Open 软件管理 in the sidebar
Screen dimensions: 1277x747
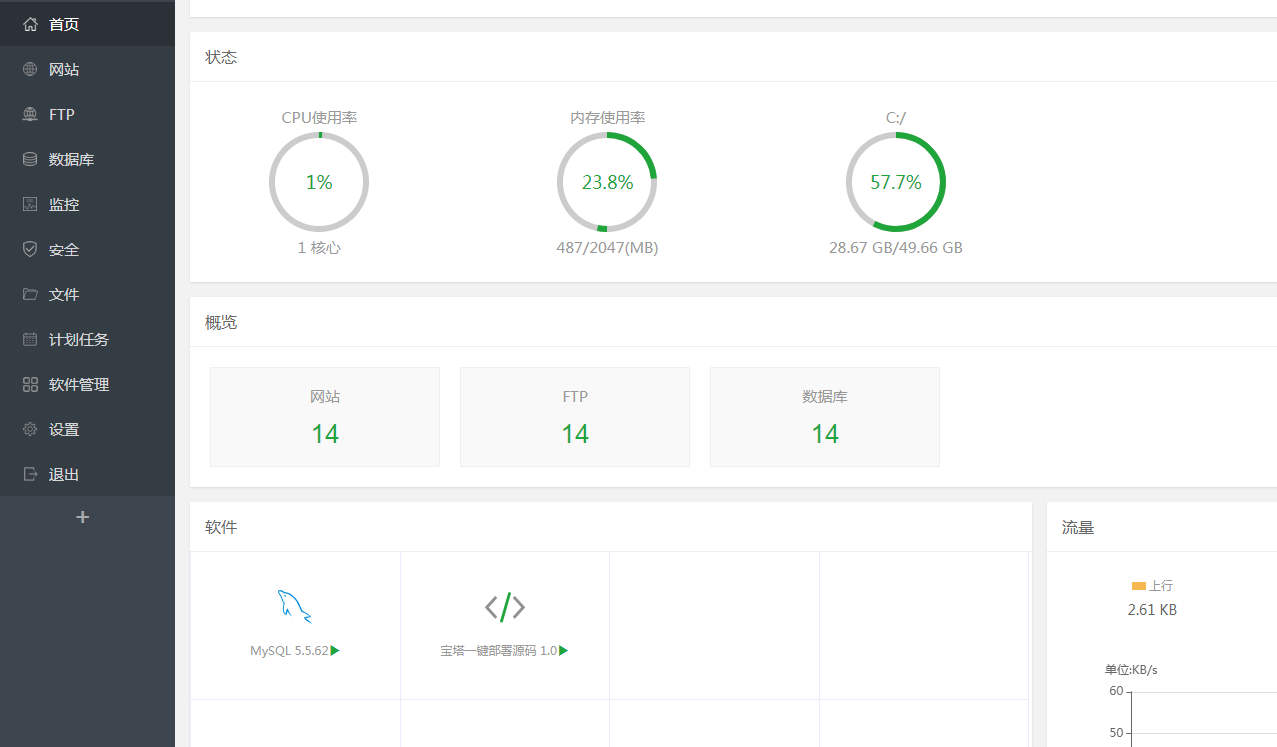point(87,384)
